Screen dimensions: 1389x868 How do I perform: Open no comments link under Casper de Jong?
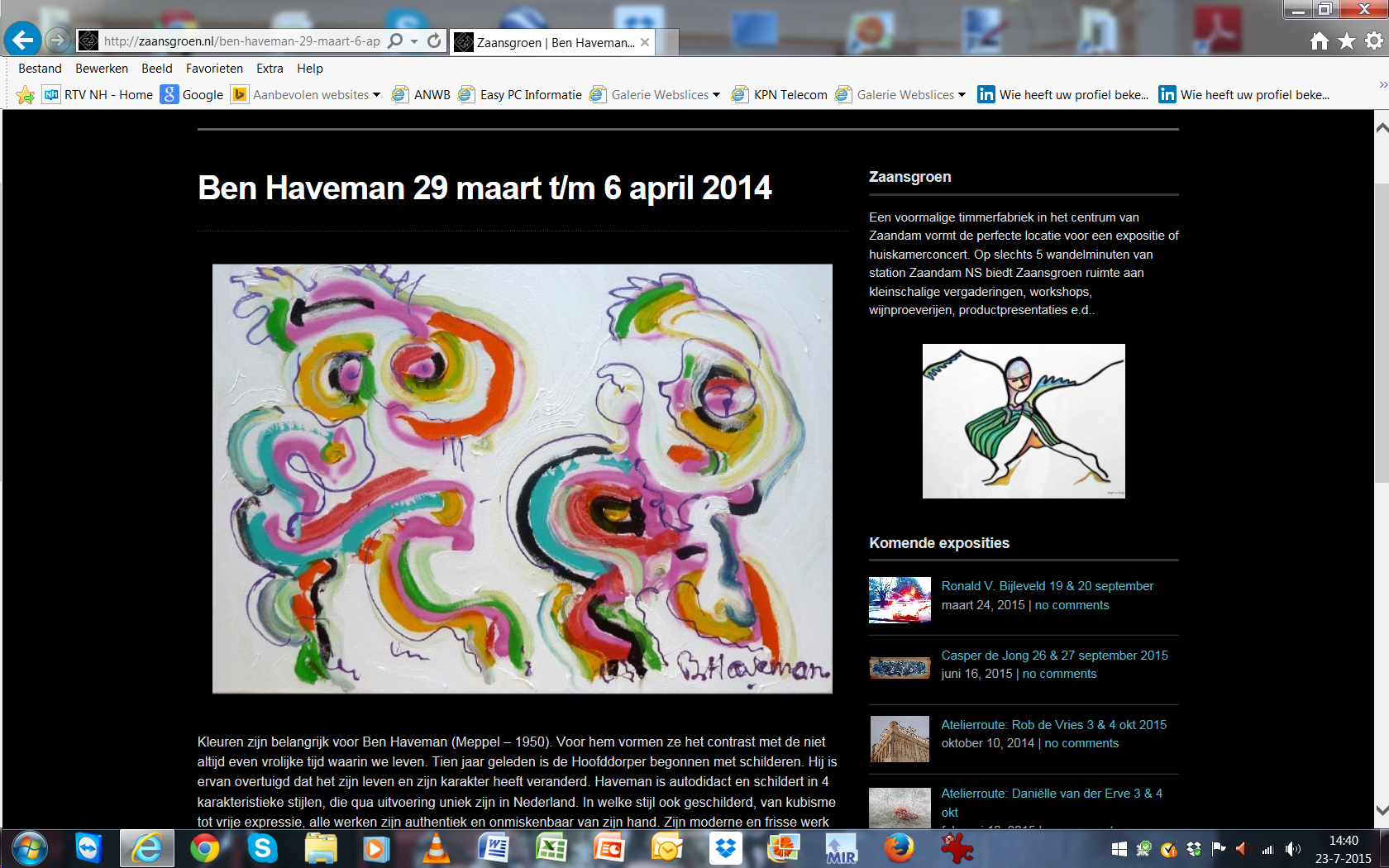pos(1059,674)
